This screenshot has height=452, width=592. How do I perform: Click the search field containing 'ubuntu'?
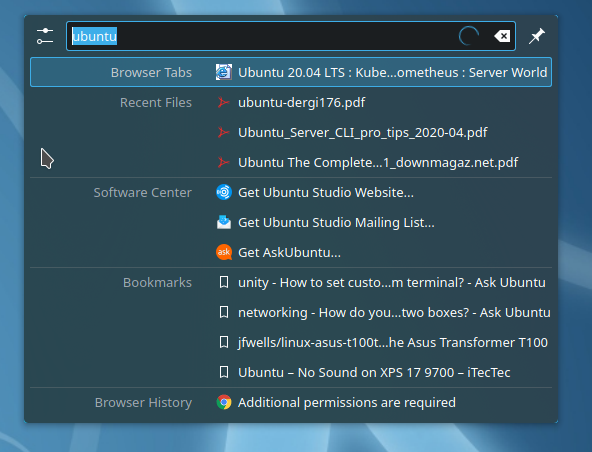click(291, 36)
